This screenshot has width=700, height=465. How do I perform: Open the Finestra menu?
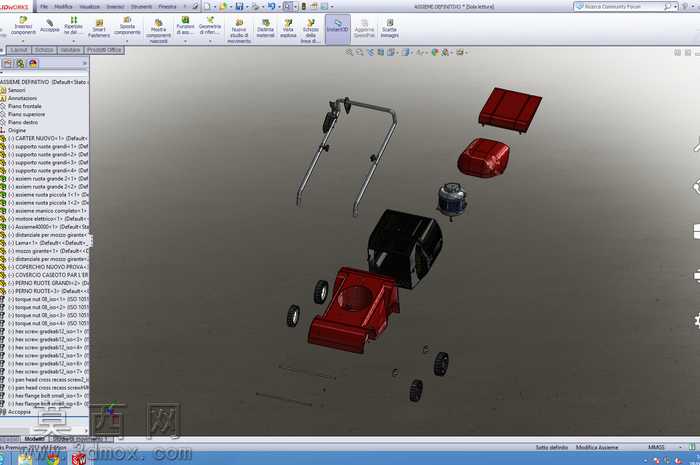pos(167,7)
